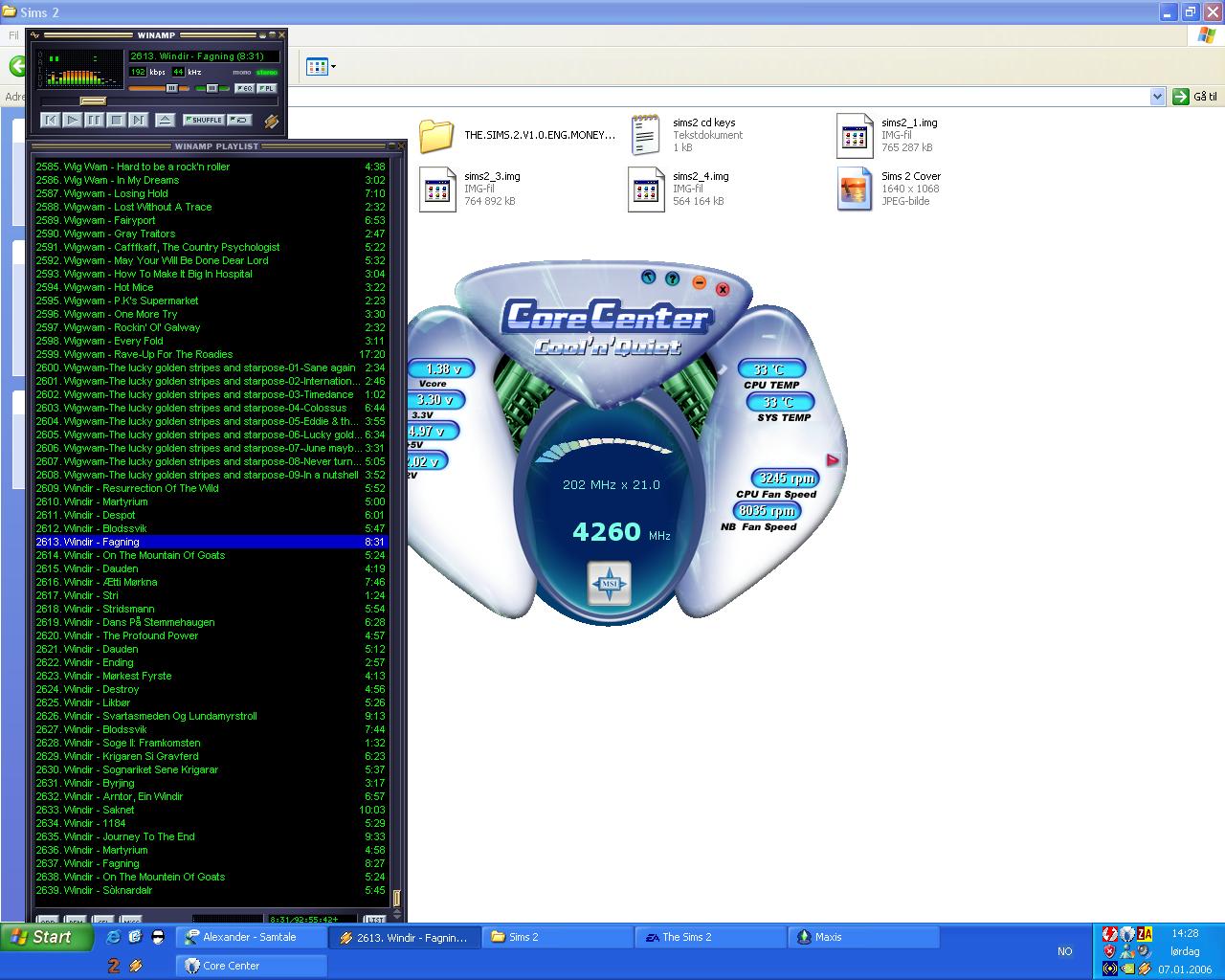The image size is (1225, 980).
Task: Click CoreCenter green help question icon
Action: [x=673, y=278]
